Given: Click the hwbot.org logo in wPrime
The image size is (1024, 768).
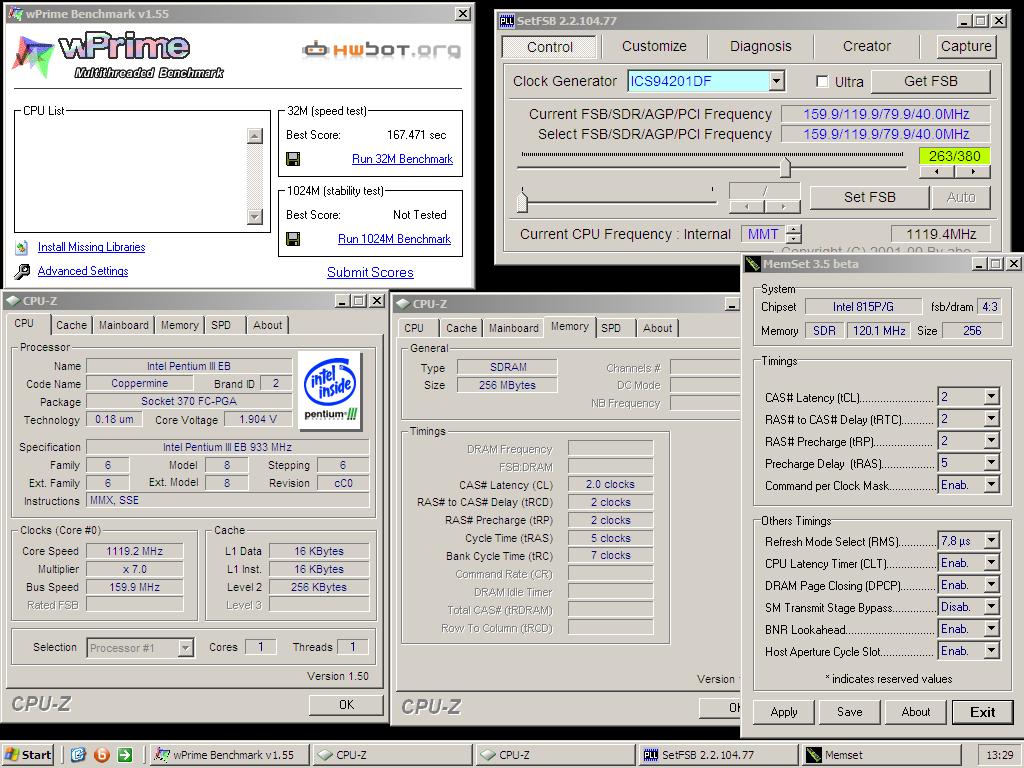Looking at the screenshot, I should pyautogui.click(x=382, y=50).
